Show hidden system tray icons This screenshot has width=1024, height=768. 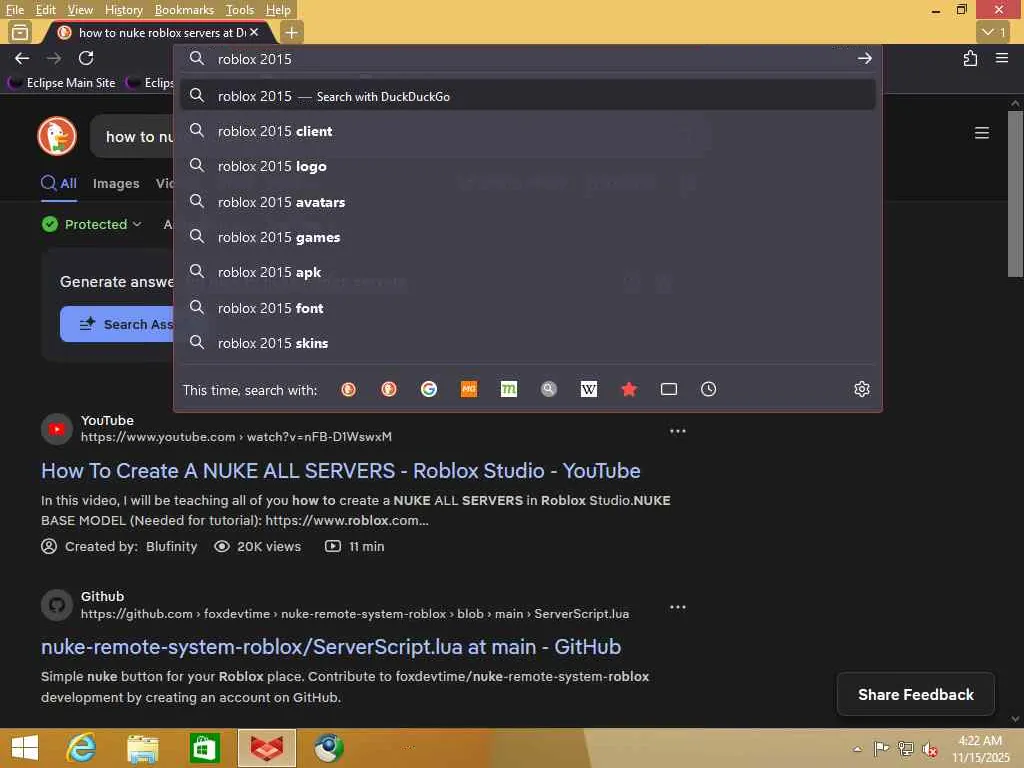pyautogui.click(x=857, y=749)
